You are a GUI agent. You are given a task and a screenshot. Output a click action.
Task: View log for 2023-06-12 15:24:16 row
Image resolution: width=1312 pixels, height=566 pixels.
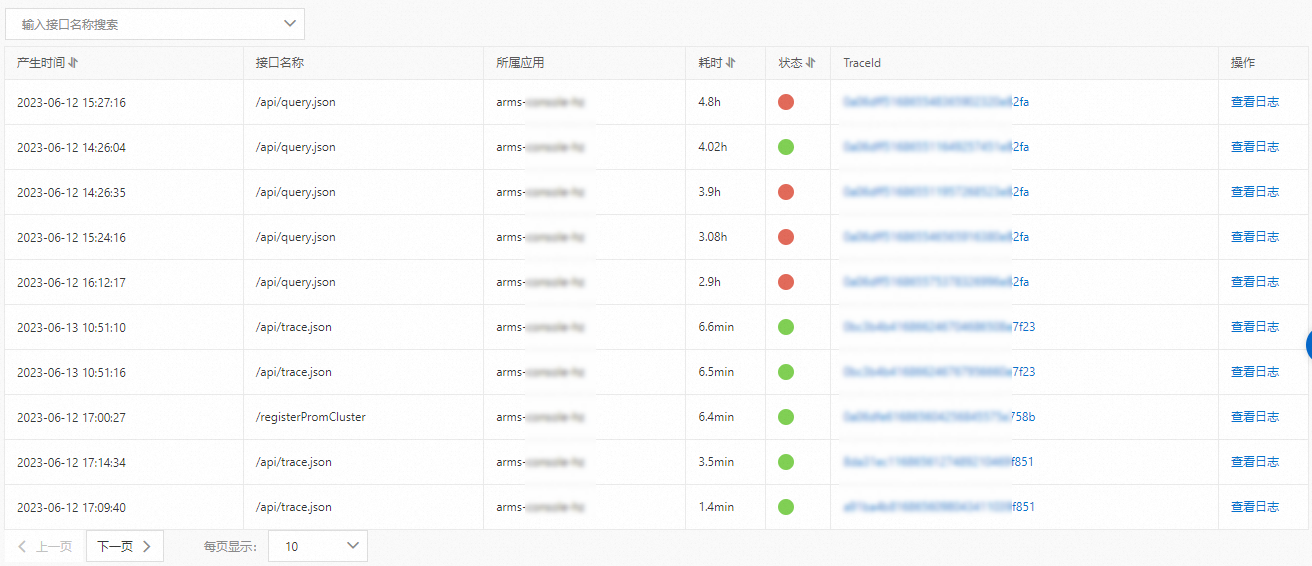[1255, 237]
